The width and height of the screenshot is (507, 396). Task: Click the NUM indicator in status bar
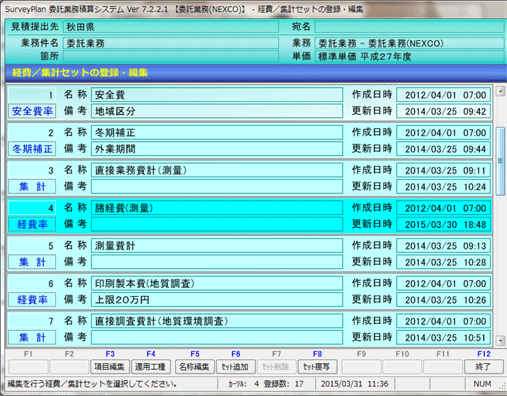482,384
